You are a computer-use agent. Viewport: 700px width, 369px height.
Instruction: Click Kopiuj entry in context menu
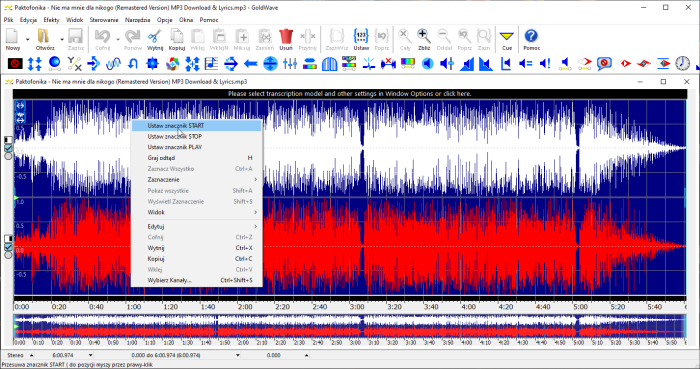pos(196,259)
